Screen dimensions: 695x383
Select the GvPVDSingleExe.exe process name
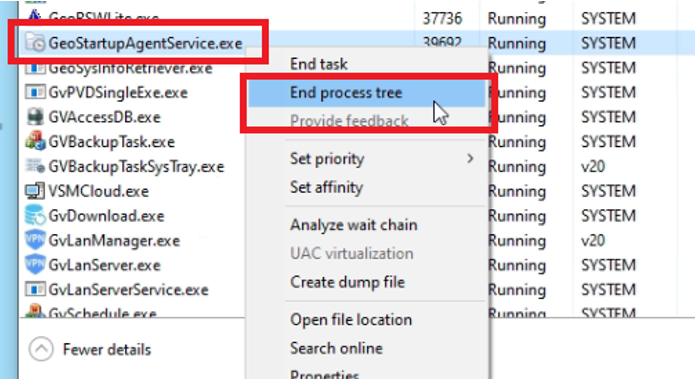pos(118,93)
